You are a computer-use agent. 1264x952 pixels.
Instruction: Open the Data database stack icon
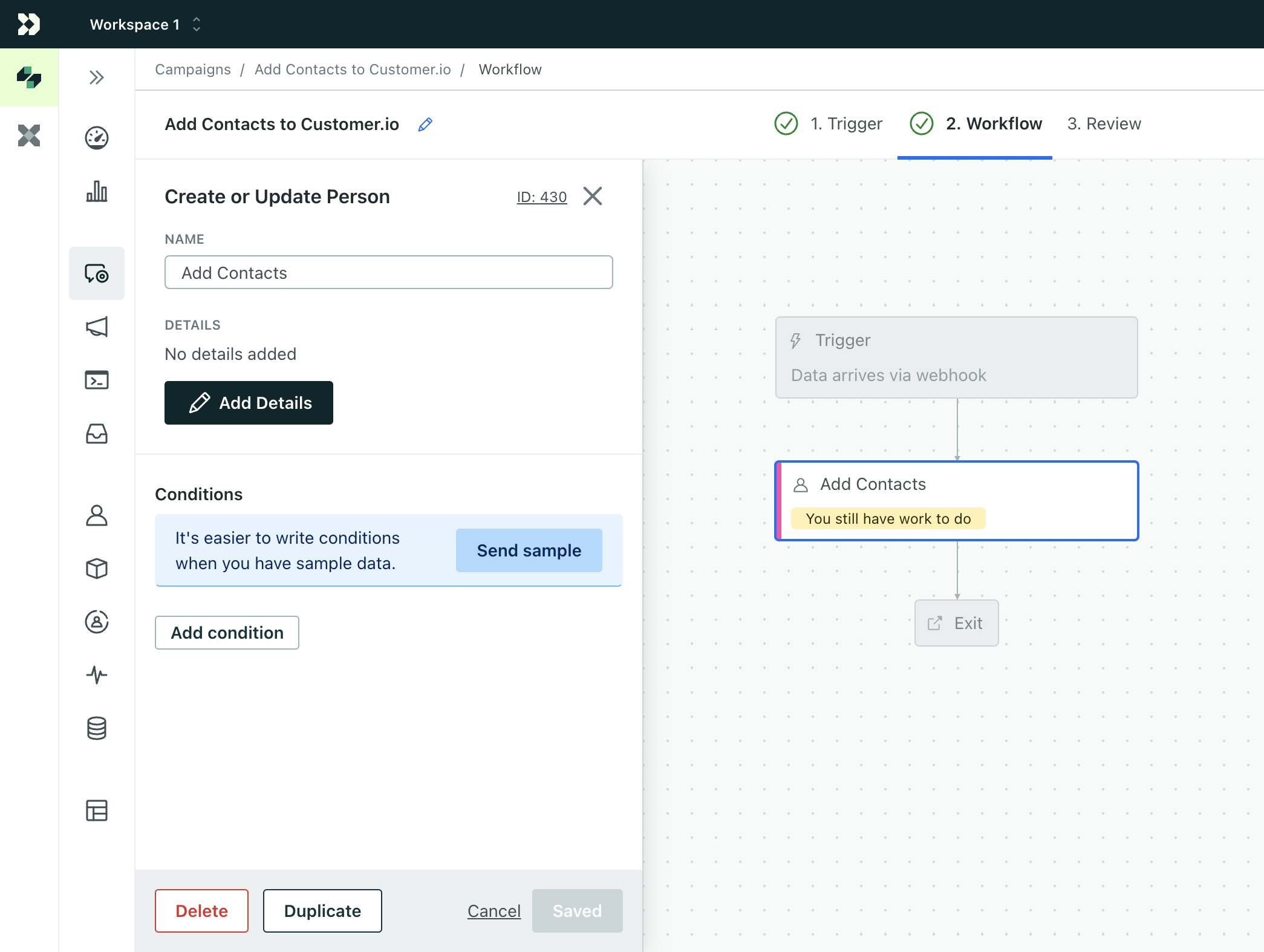pos(97,728)
